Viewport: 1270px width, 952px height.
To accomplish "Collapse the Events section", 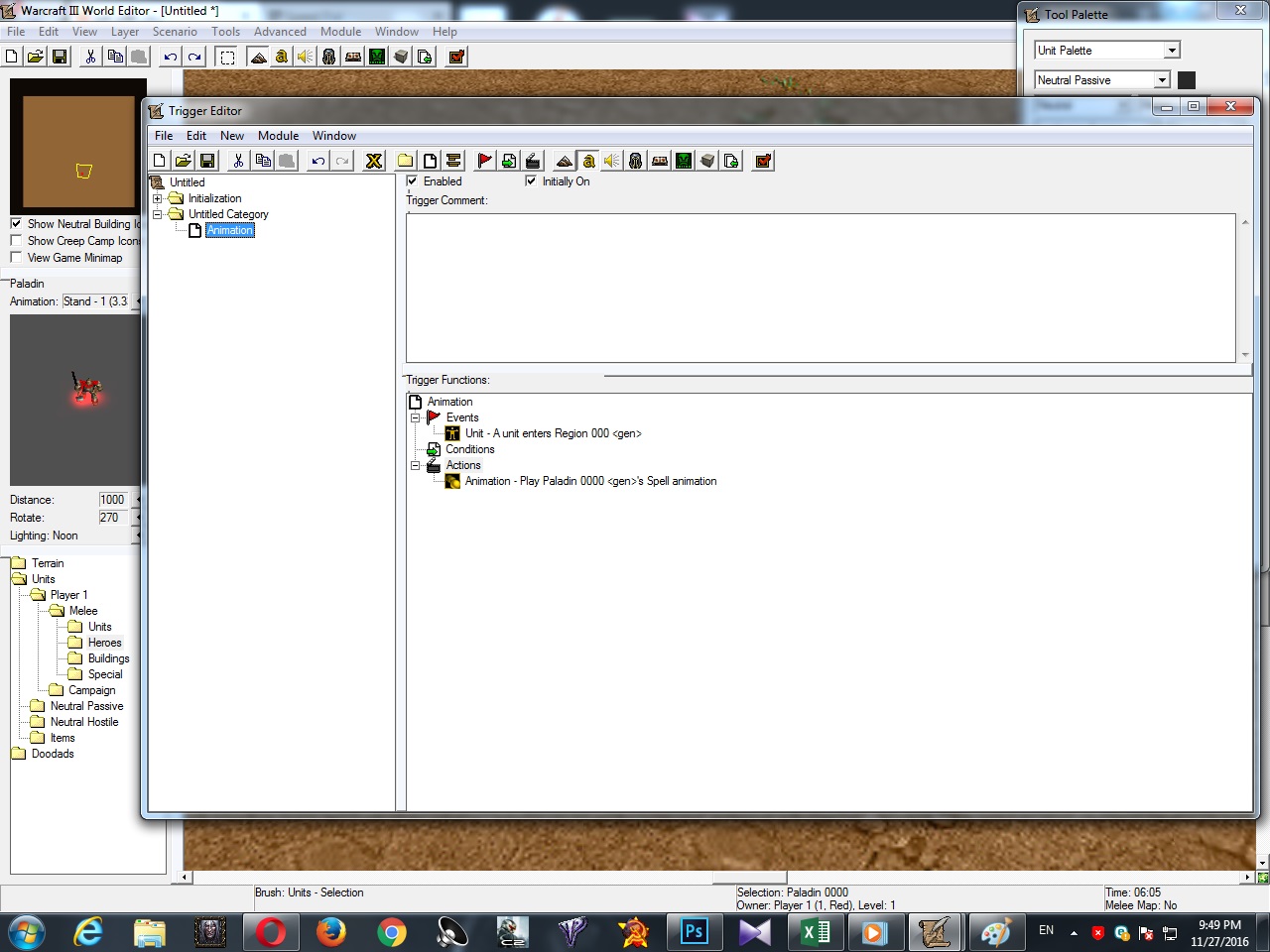I will tap(416, 417).
